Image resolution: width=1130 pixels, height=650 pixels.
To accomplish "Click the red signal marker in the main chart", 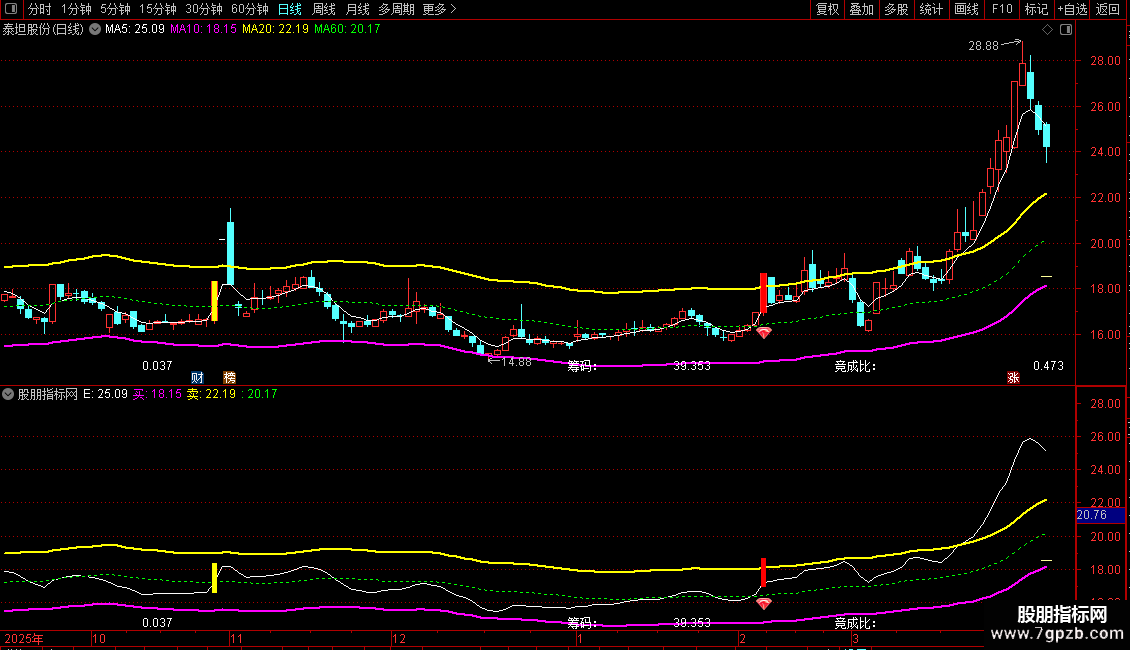I will pos(764,332).
